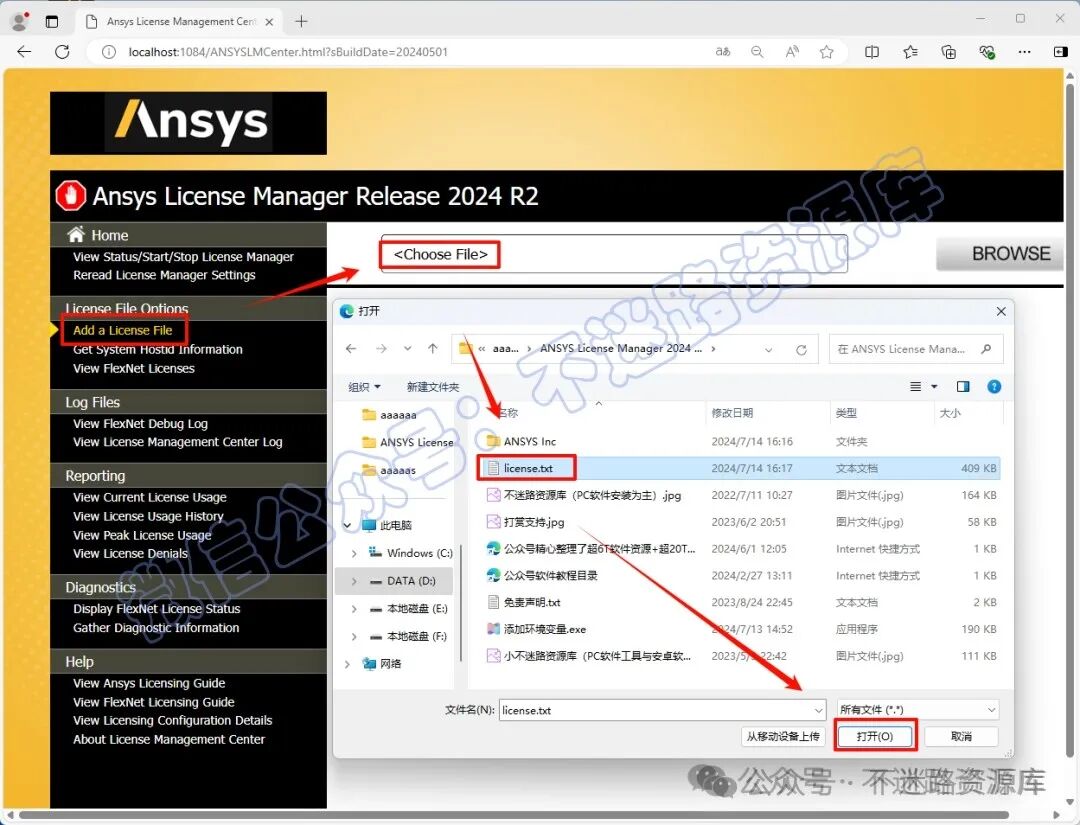Open file dialog help icon
The height and width of the screenshot is (825, 1080).
pyautogui.click(x=994, y=386)
